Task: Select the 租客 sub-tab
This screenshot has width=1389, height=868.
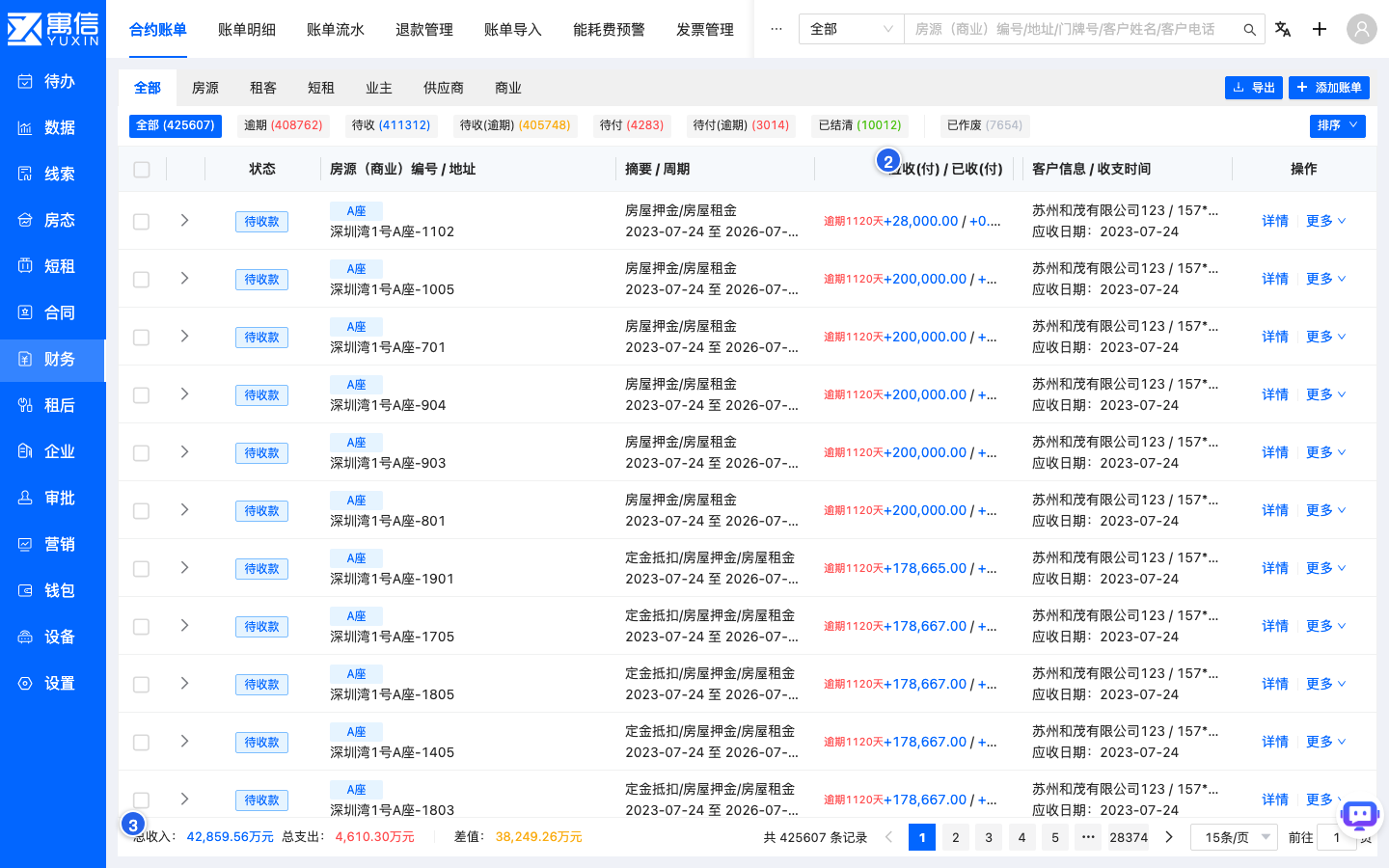Action: [263, 88]
